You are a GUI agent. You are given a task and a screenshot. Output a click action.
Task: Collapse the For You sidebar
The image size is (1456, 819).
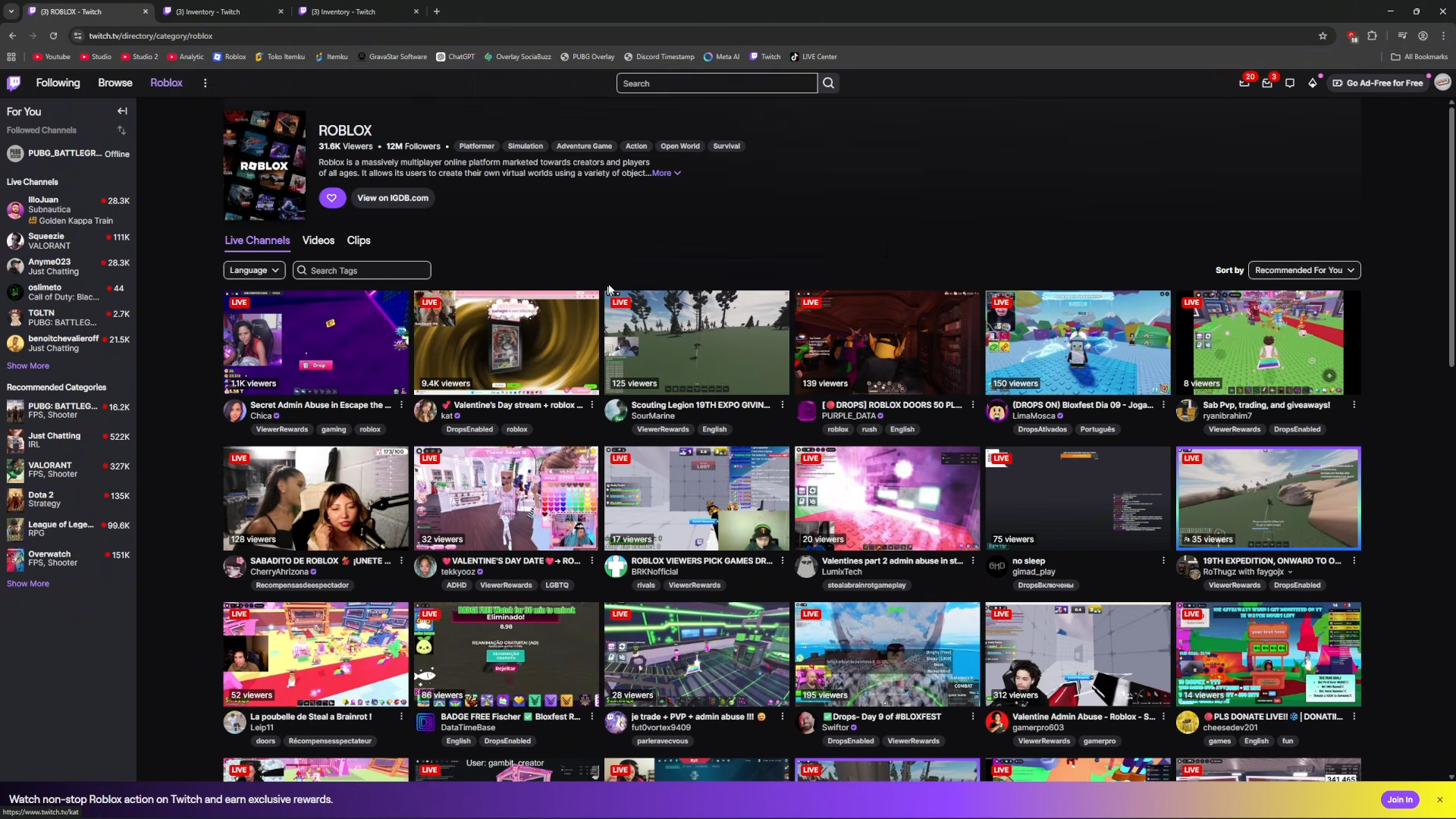tap(122, 111)
